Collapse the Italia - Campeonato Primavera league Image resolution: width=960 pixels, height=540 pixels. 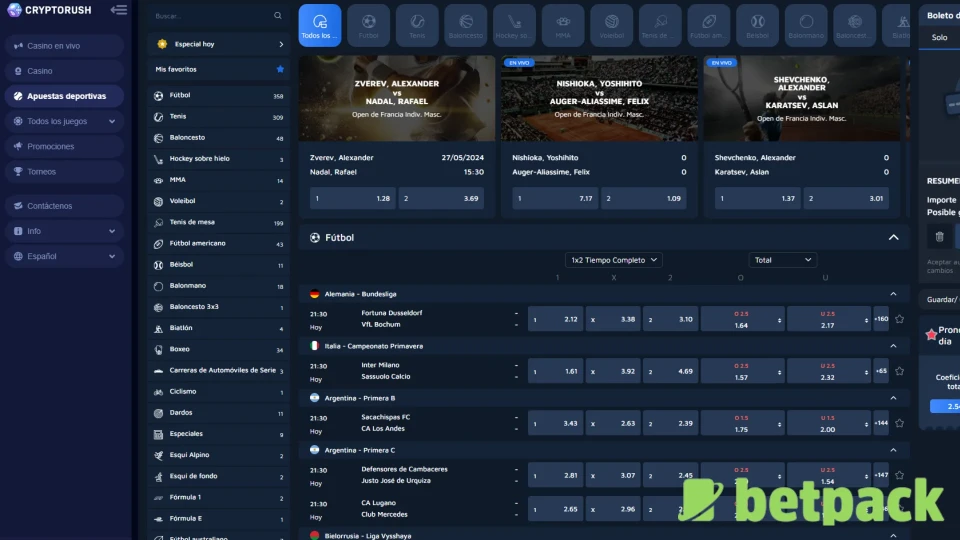tap(893, 346)
